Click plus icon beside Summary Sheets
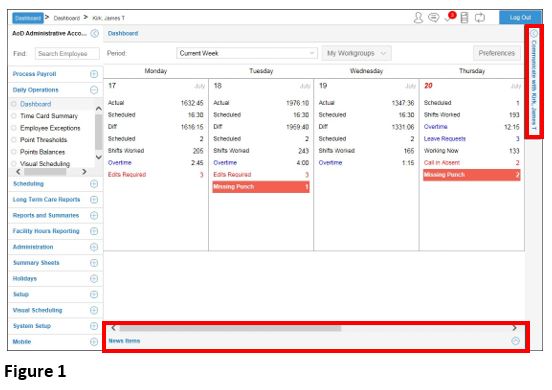 pyautogui.click(x=94, y=263)
